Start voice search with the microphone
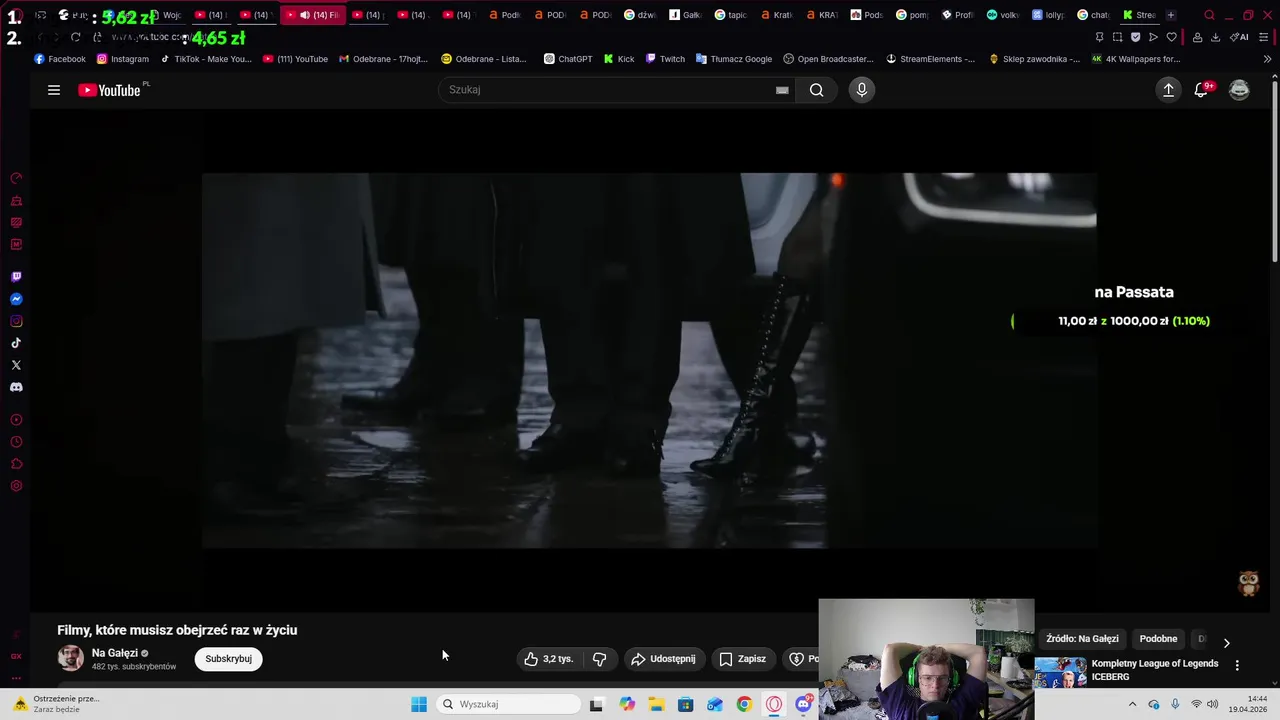Image resolution: width=1280 pixels, height=720 pixels. [x=862, y=90]
